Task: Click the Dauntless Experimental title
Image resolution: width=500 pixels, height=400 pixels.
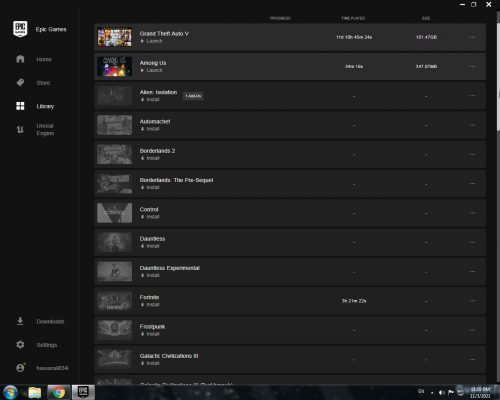Action: [x=170, y=268]
